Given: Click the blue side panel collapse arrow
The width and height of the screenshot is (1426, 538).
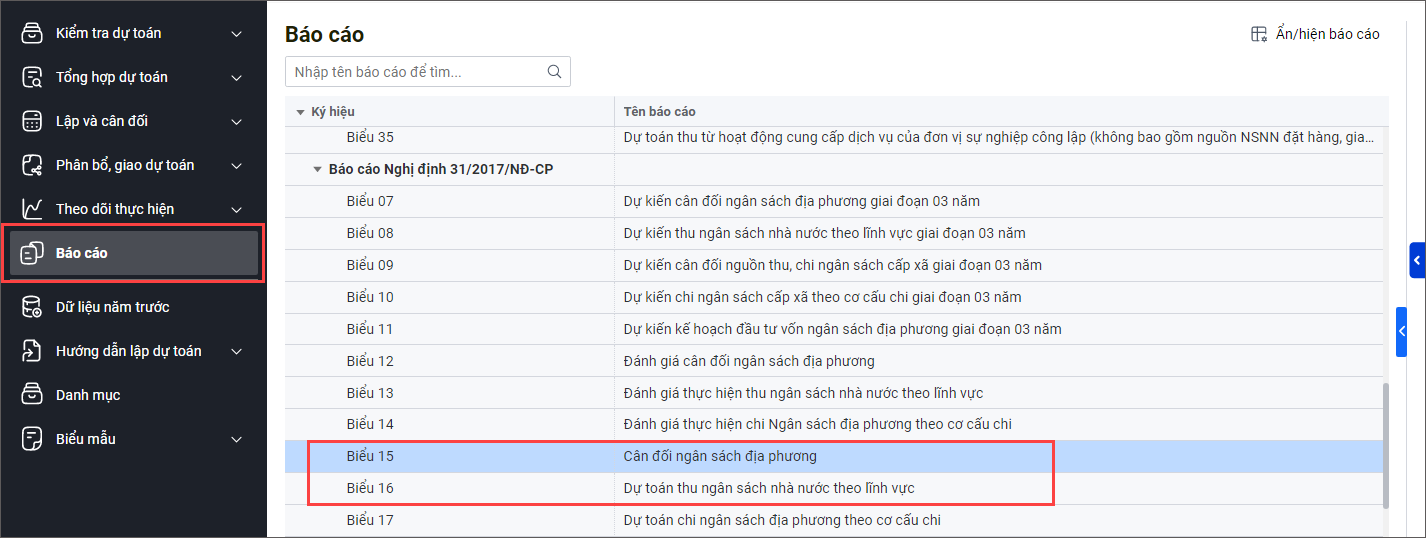Looking at the screenshot, I should click(1403, 330).
